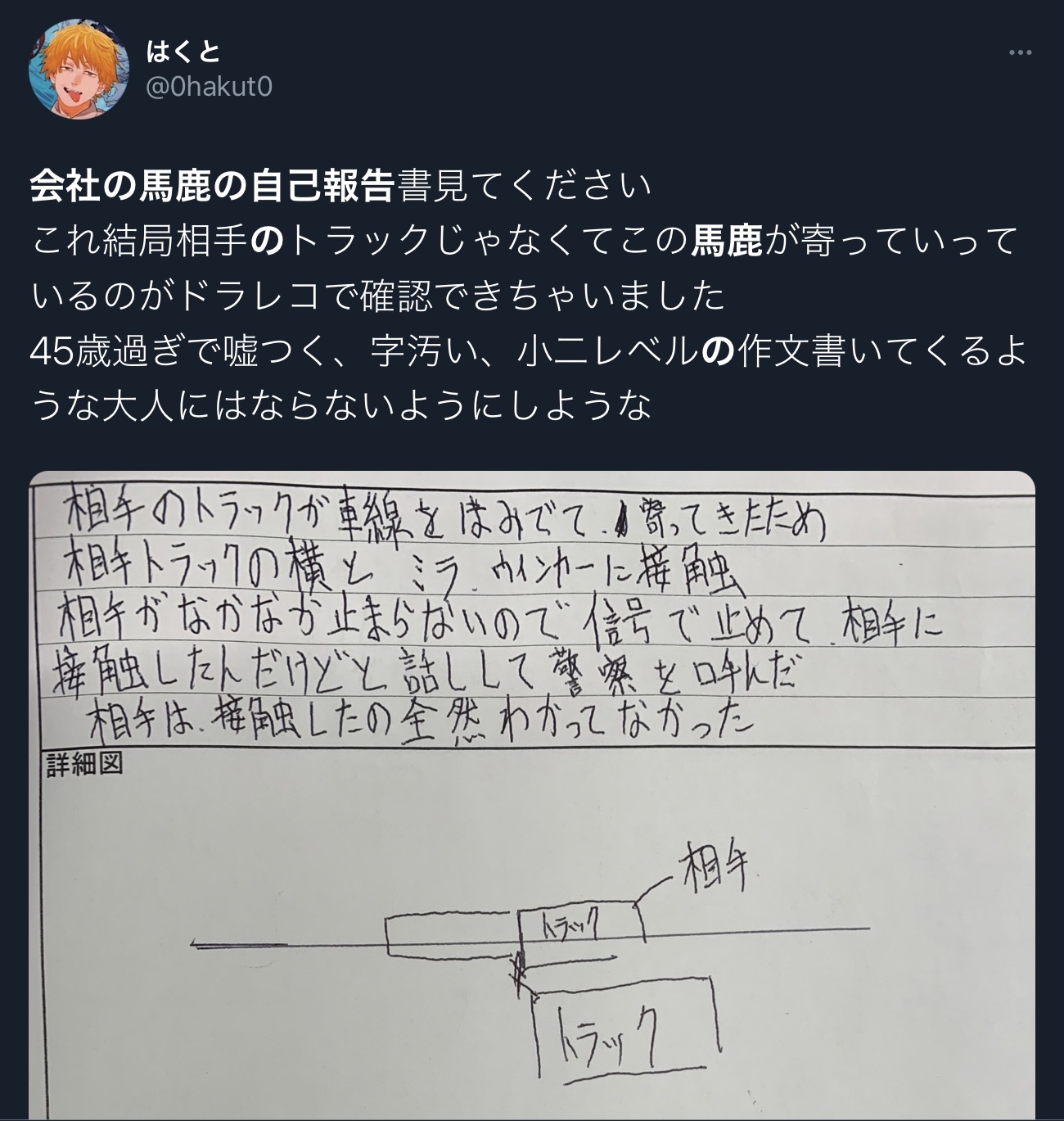Click the handwritten line about 信号で止めて
This screenshot has width=1064, height=1121.
501,625
